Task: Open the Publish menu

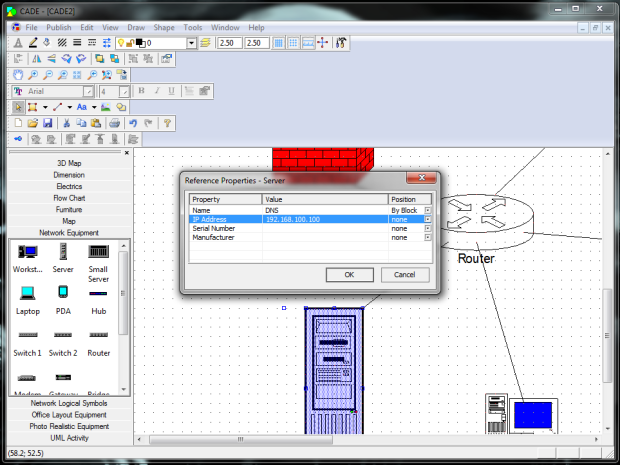Action: [x=59, y=27]
